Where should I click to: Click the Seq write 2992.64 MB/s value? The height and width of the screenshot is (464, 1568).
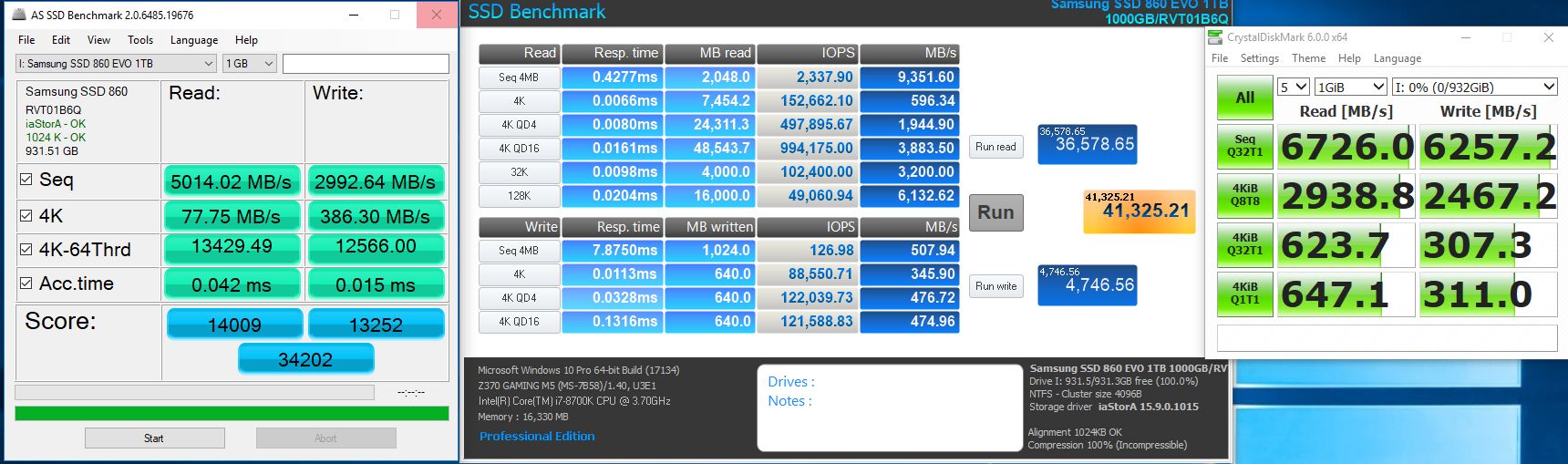[376, 181]
